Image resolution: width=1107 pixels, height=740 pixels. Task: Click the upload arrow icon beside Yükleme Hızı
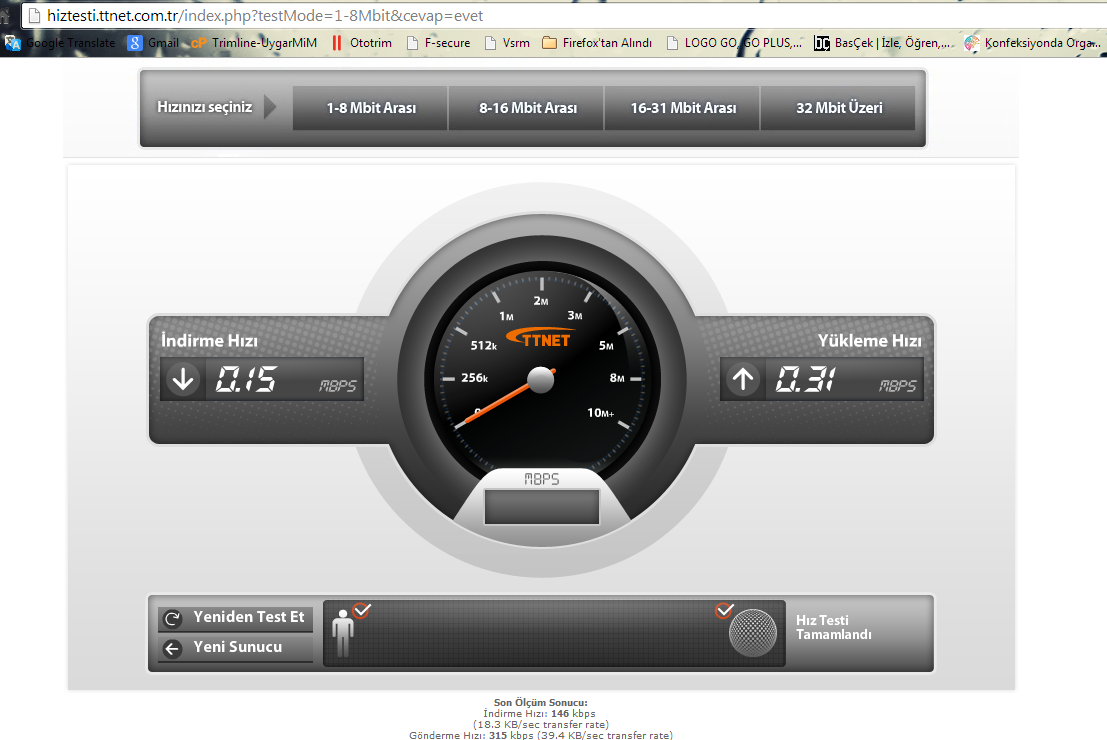[x=743, y=381]
